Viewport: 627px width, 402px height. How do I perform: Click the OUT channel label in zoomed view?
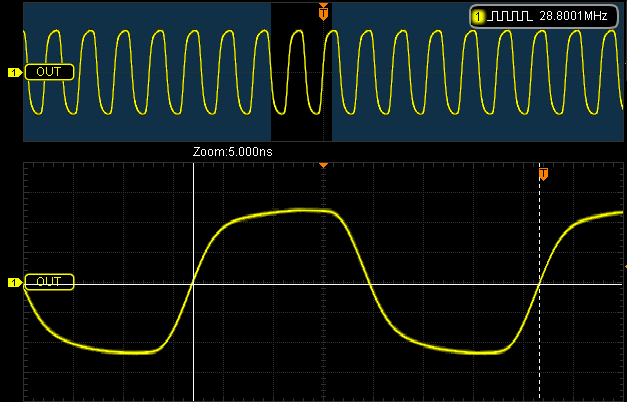point(49,282)
